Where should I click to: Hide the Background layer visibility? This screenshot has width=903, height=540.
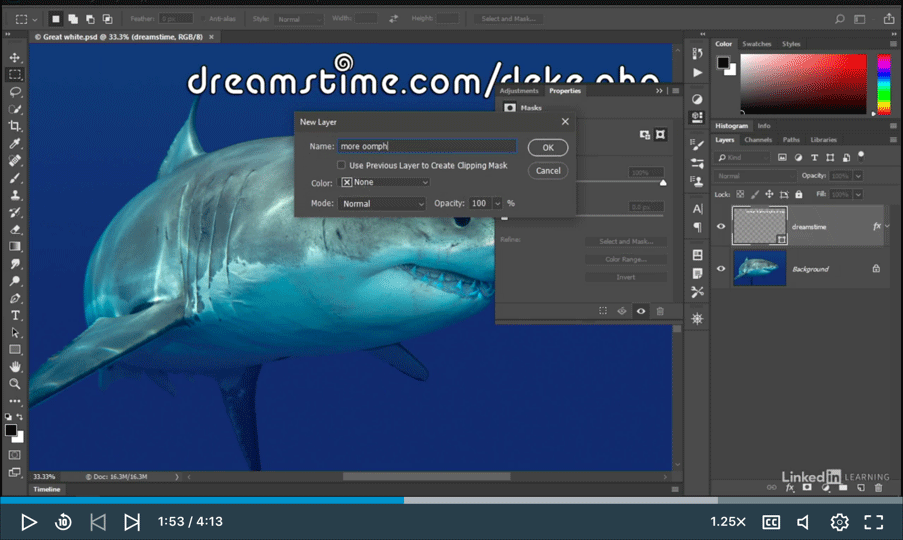pyautogui.click(x=720, y=269)
